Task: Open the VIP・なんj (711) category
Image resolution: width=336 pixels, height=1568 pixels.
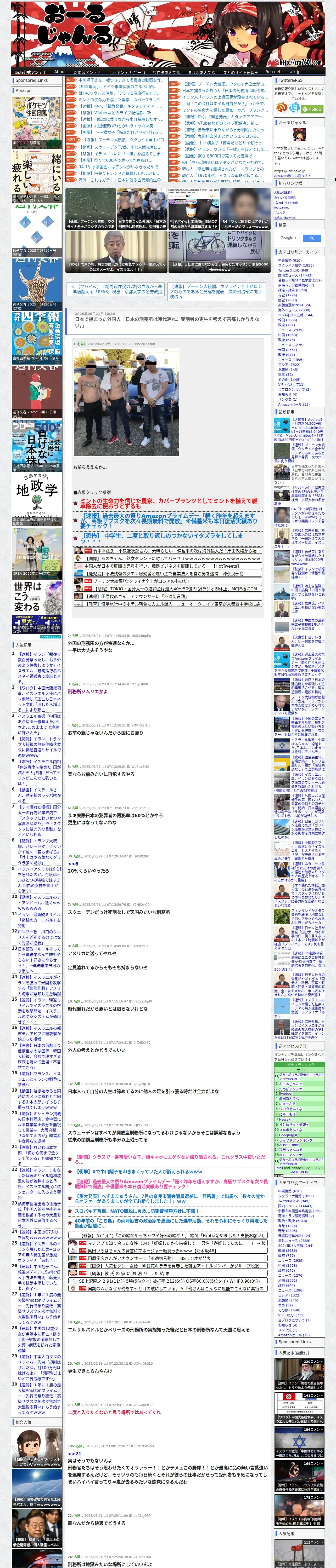Action: tap(291, 385)
